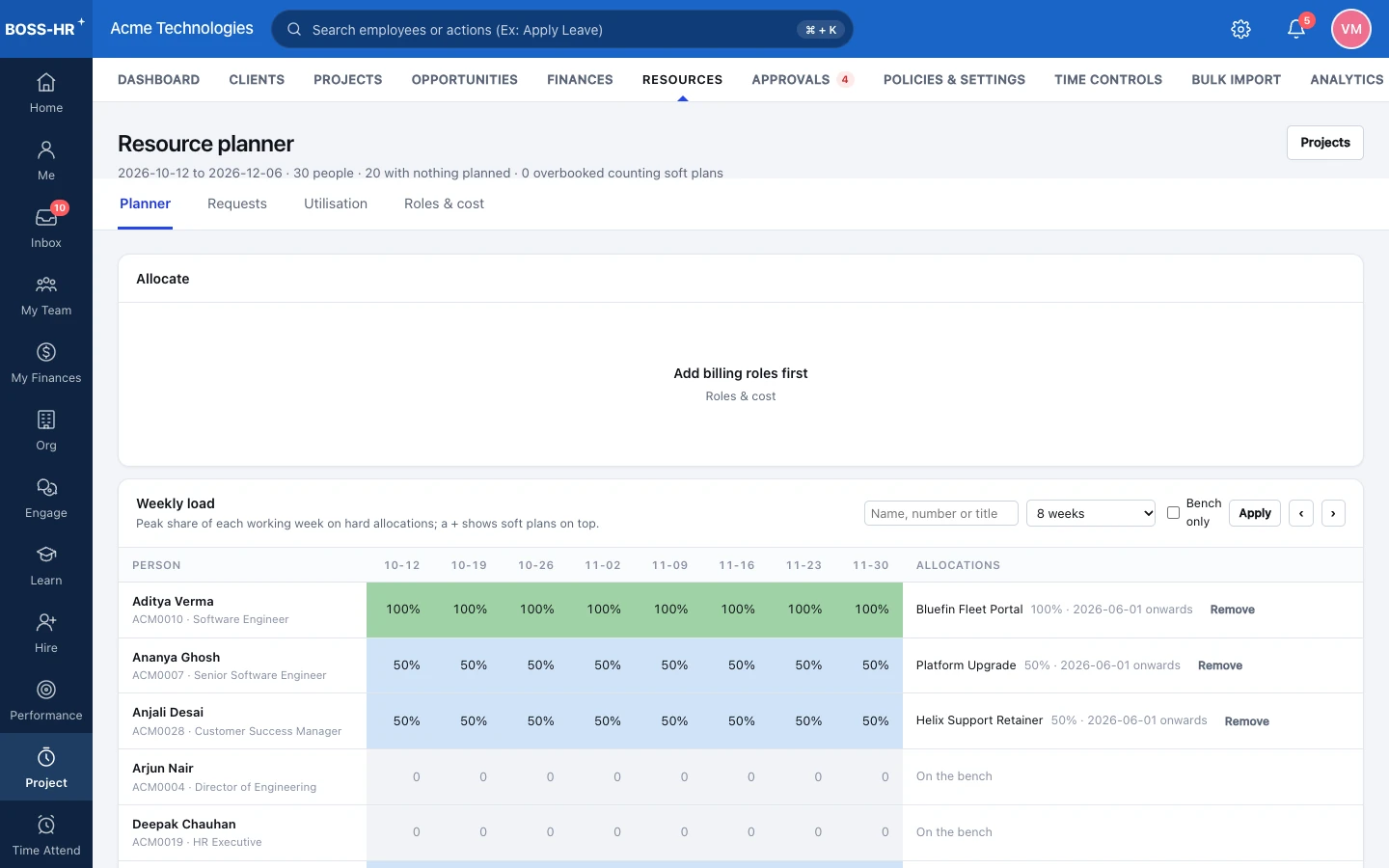Switch to the Roles & cost tab
The height and width of the screenshot is (868, 1389).
(444, 203)
